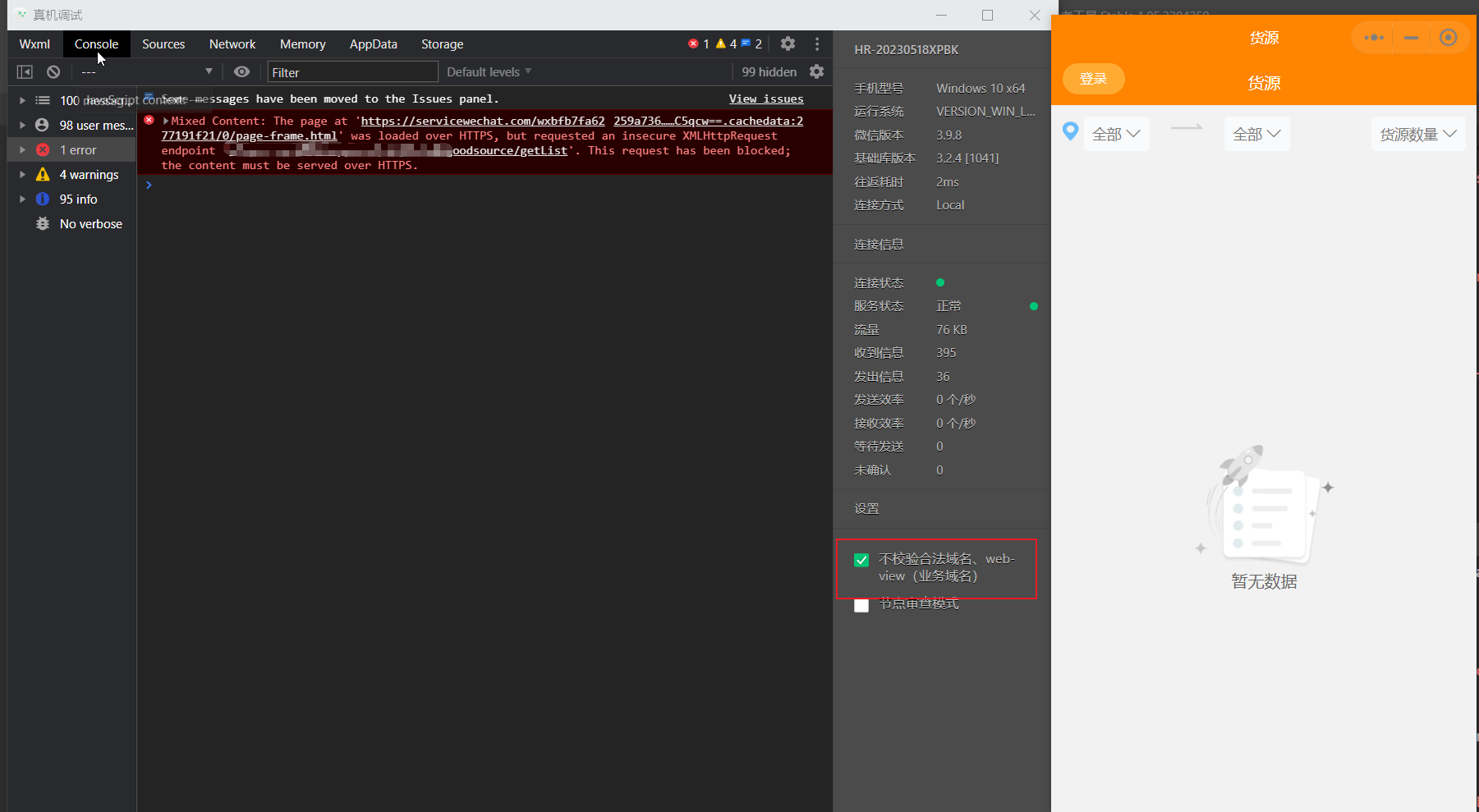This screenshot has width=1479, height=812.
Task: Click the error icon on Mixed Content message
Action: pyautogui.click(x=149, y=120)
